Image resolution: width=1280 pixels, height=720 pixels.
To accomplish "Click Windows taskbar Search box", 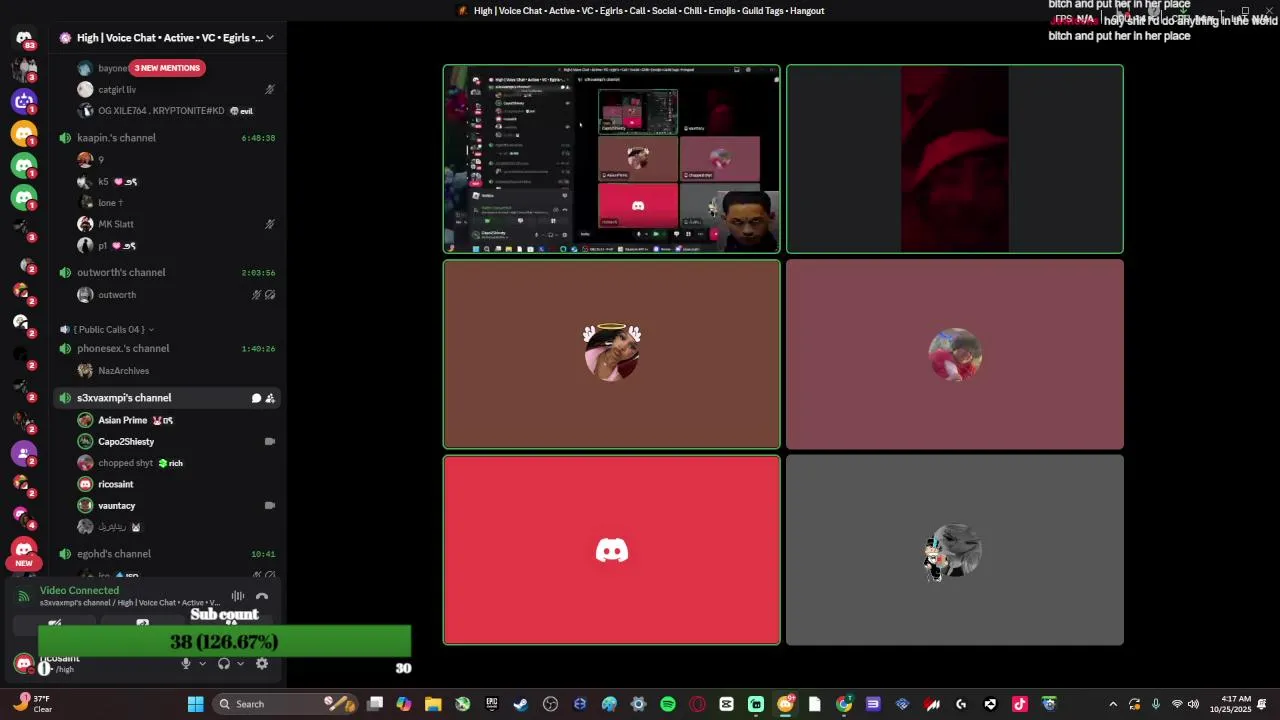I will (285, 704).
